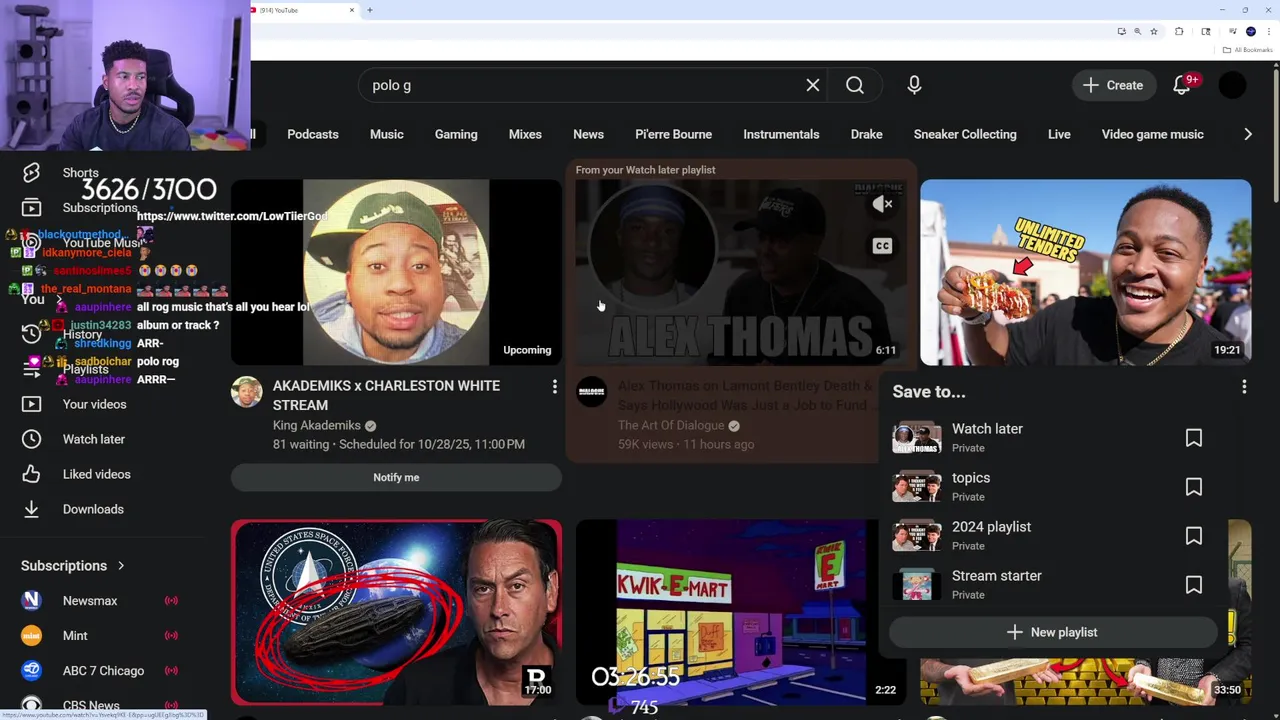Image resolution: width=1280 pixels, height=720 pixels.
Task: Select the topics row in Save to
Action: tap(1052, 487)
